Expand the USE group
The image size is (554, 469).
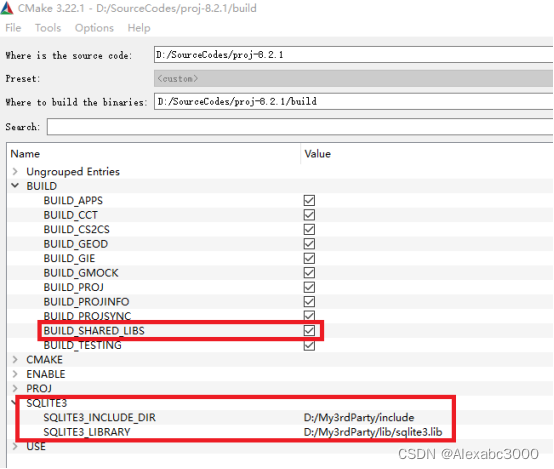tap(15, 446)
